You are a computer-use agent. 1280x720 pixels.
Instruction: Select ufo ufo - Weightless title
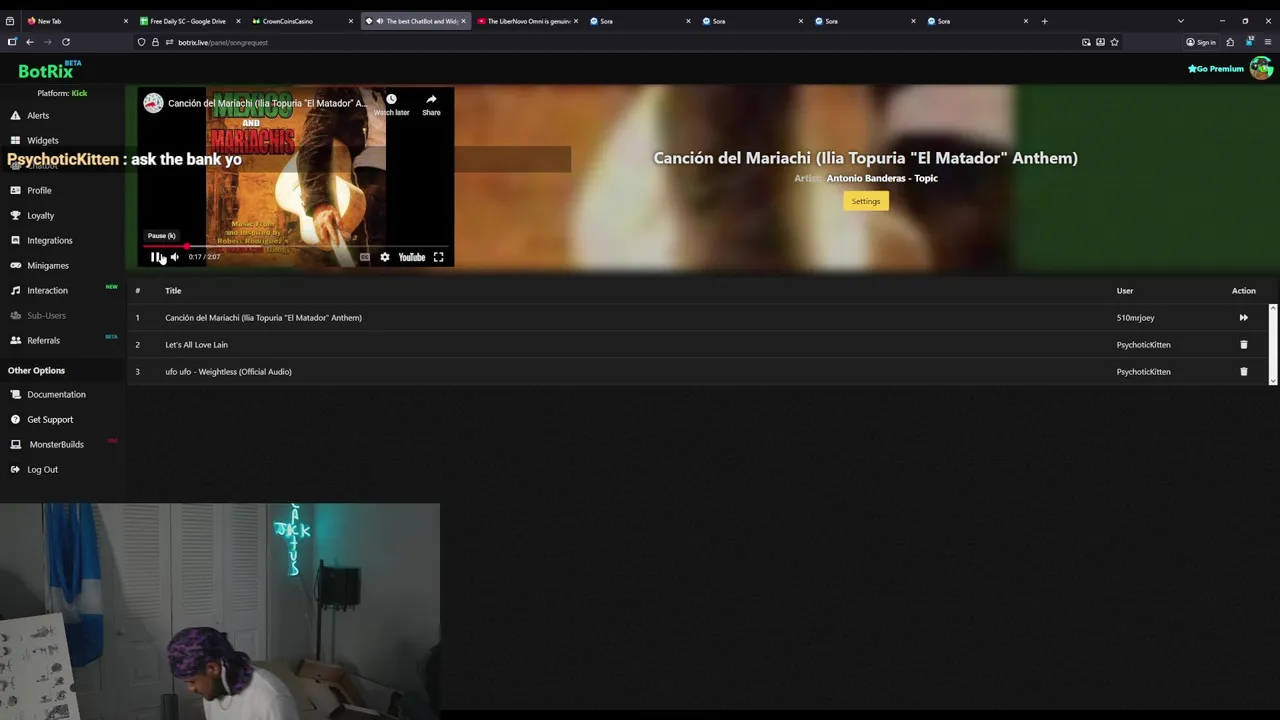228,371
